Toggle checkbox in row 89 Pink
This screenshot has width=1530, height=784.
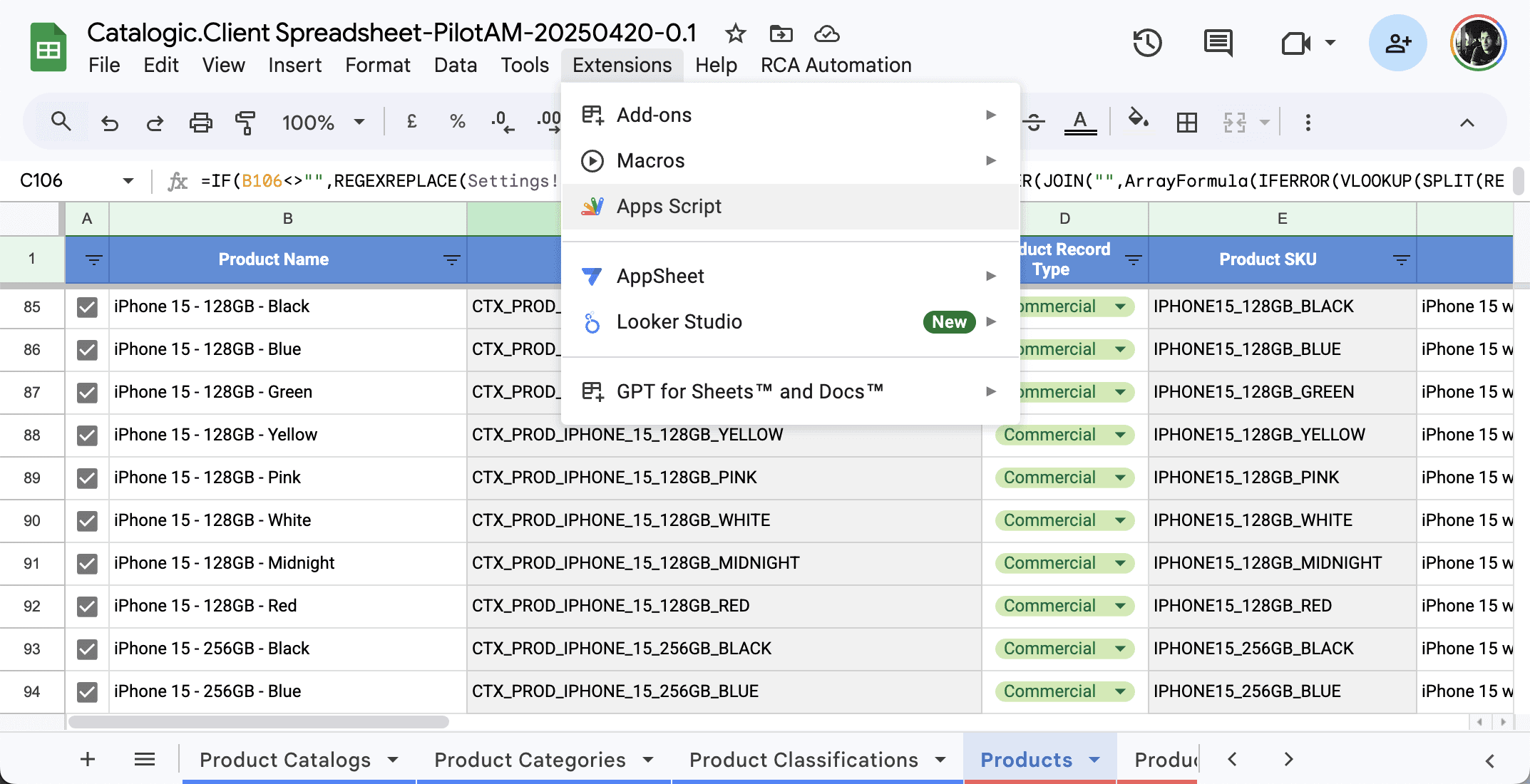pyautogui.click(x=87, y=478)
